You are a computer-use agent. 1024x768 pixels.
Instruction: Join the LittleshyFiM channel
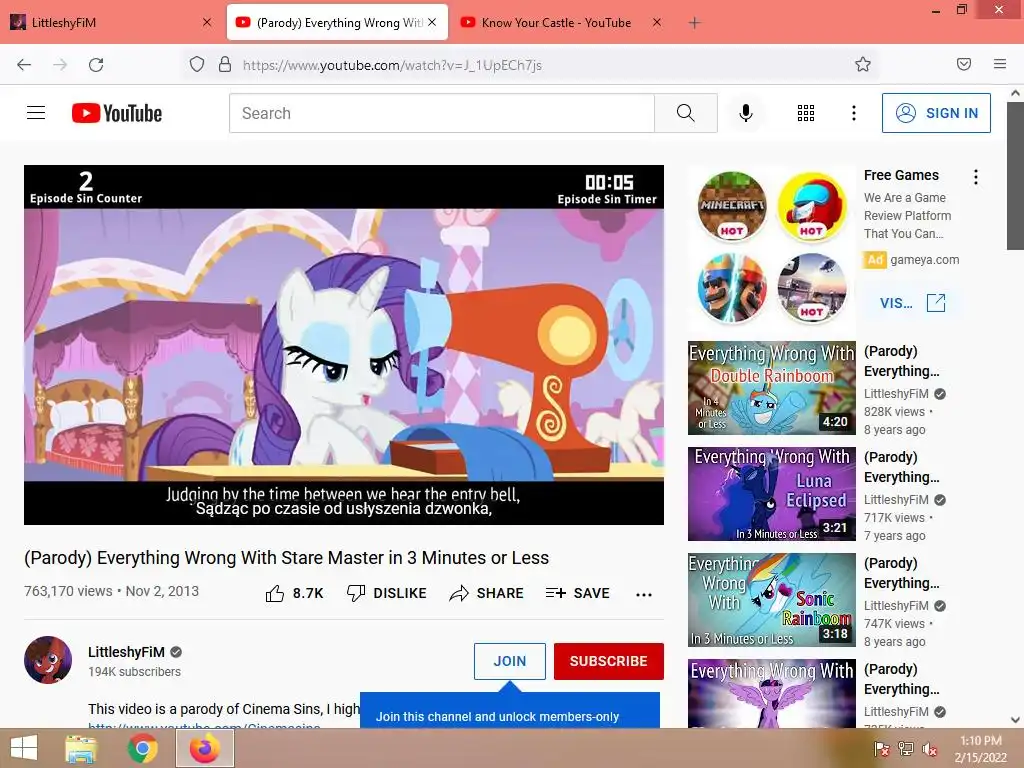pos(509,661)
